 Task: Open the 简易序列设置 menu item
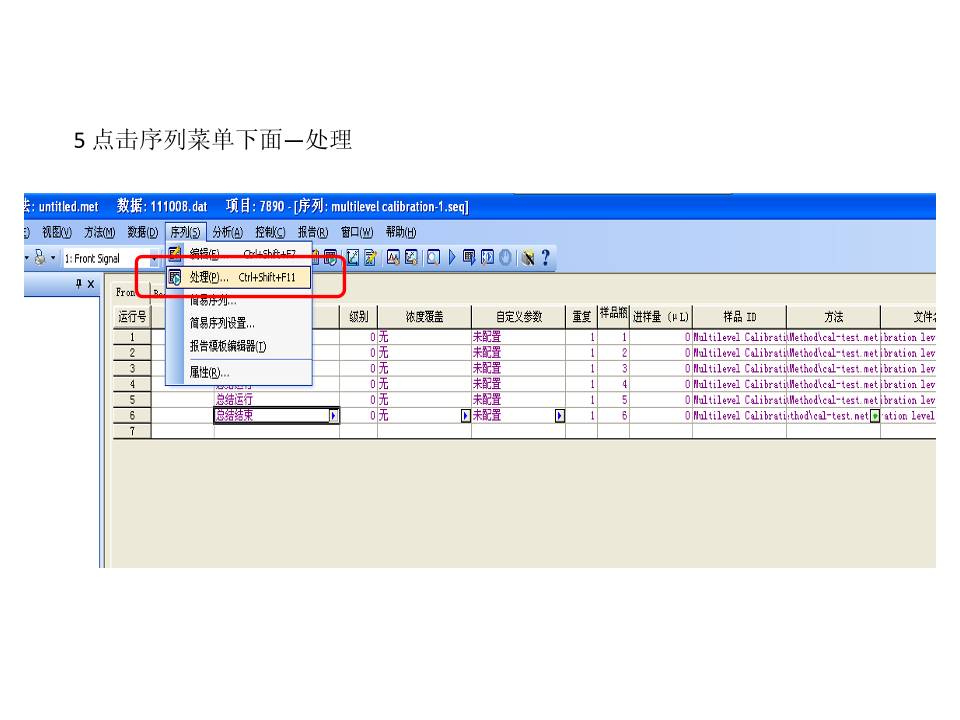click(x=222, y=323)
